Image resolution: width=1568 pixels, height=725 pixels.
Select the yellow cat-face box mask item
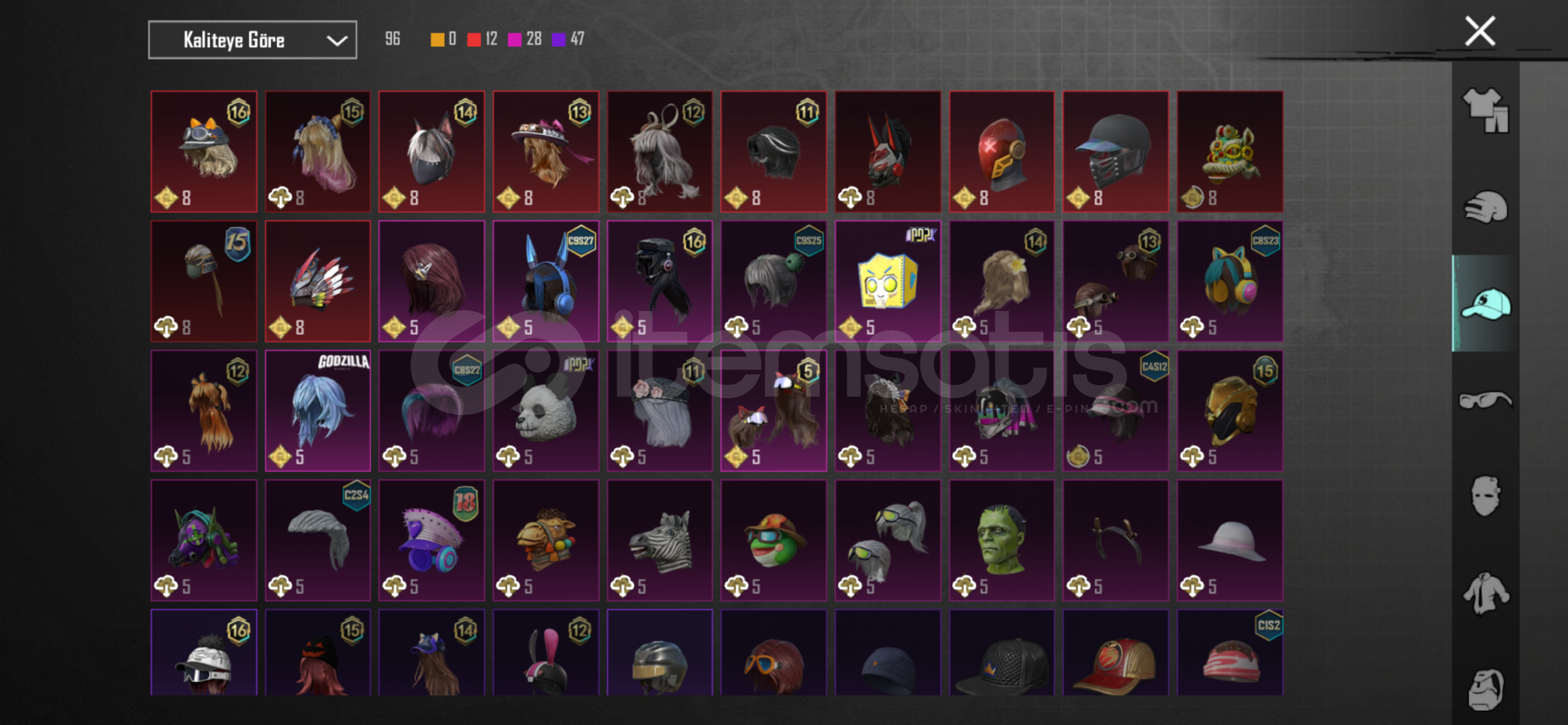tap(888, 281)
